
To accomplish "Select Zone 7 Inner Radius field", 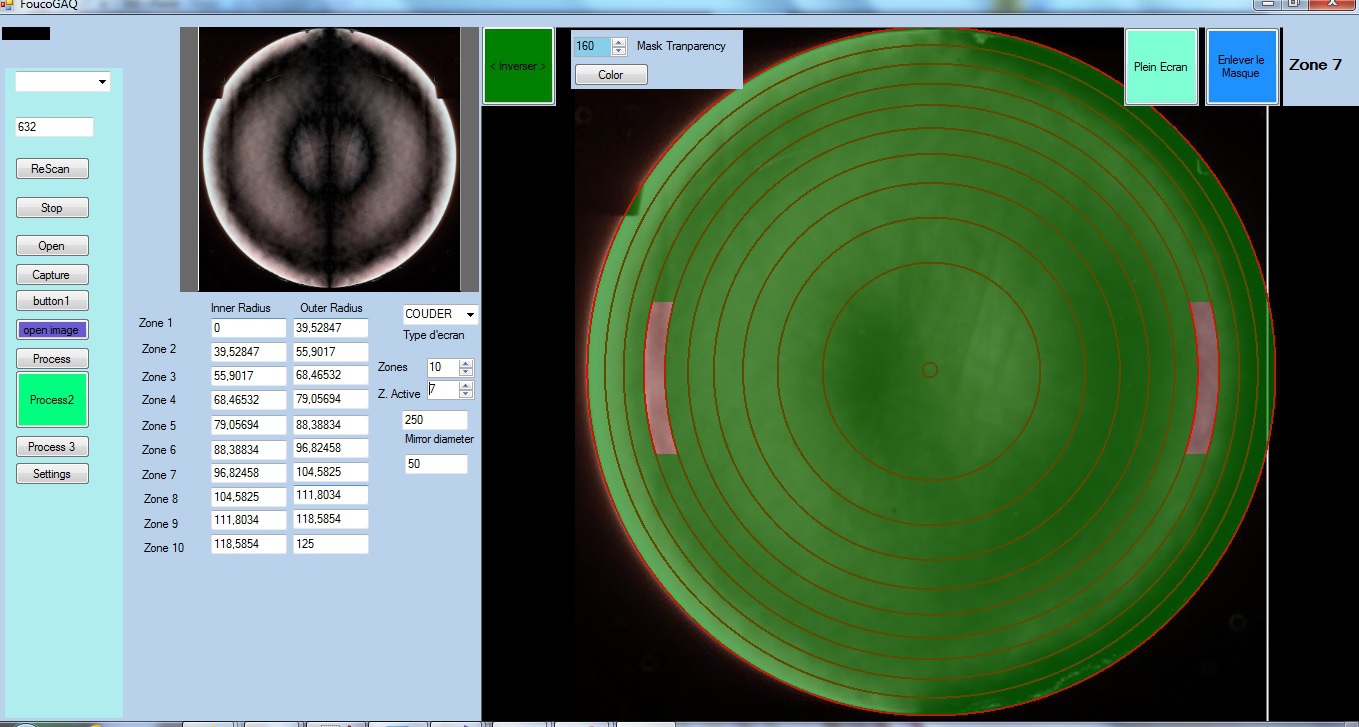I will 249,472.
